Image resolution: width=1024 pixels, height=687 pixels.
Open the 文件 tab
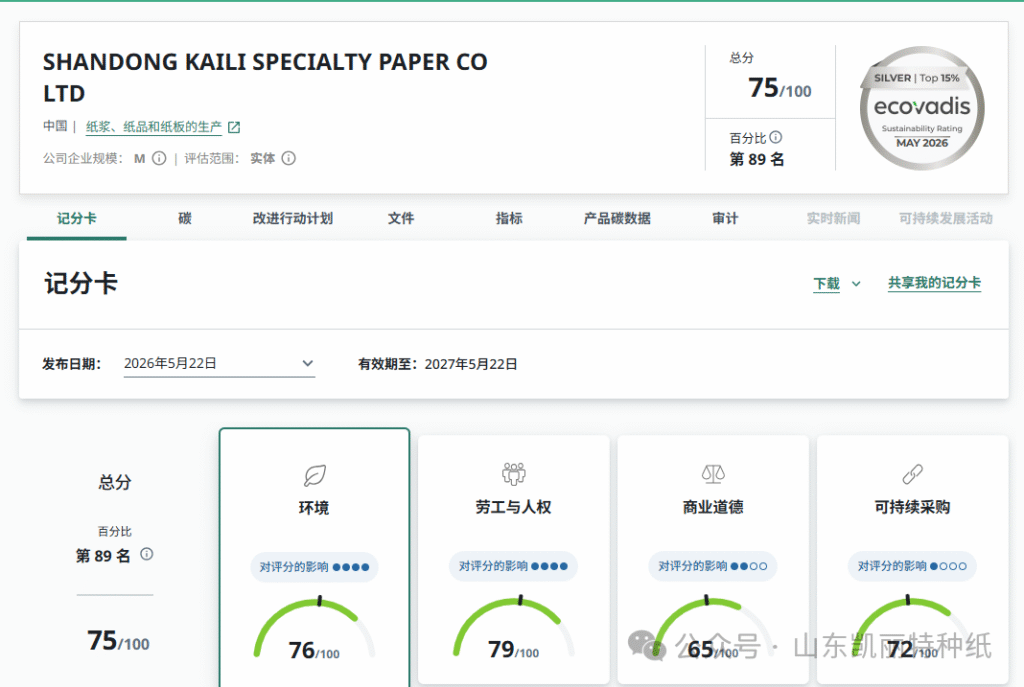[401, 219]
